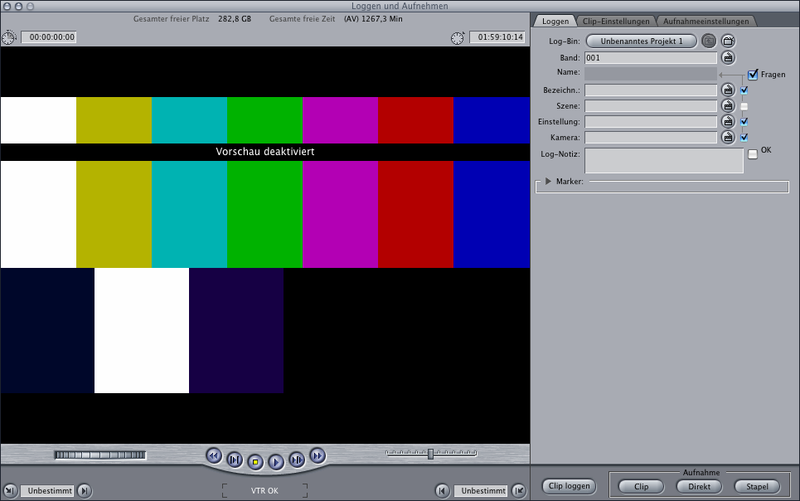This screenshot has height=501, width=800.
Task: Click the fast forward transport button
Action: pos(317,455)
